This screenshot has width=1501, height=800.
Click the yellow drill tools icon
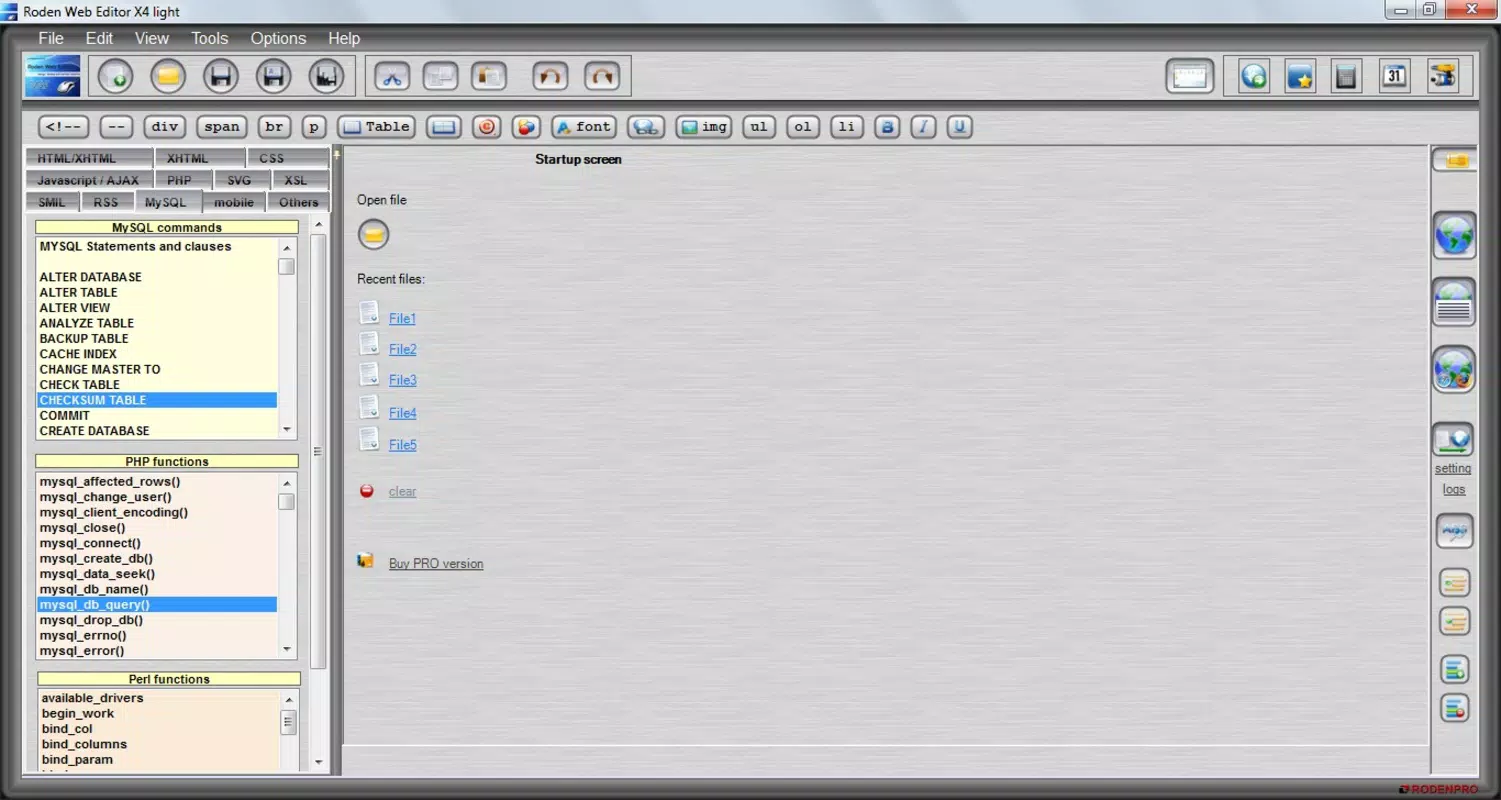coord(1443,76)
